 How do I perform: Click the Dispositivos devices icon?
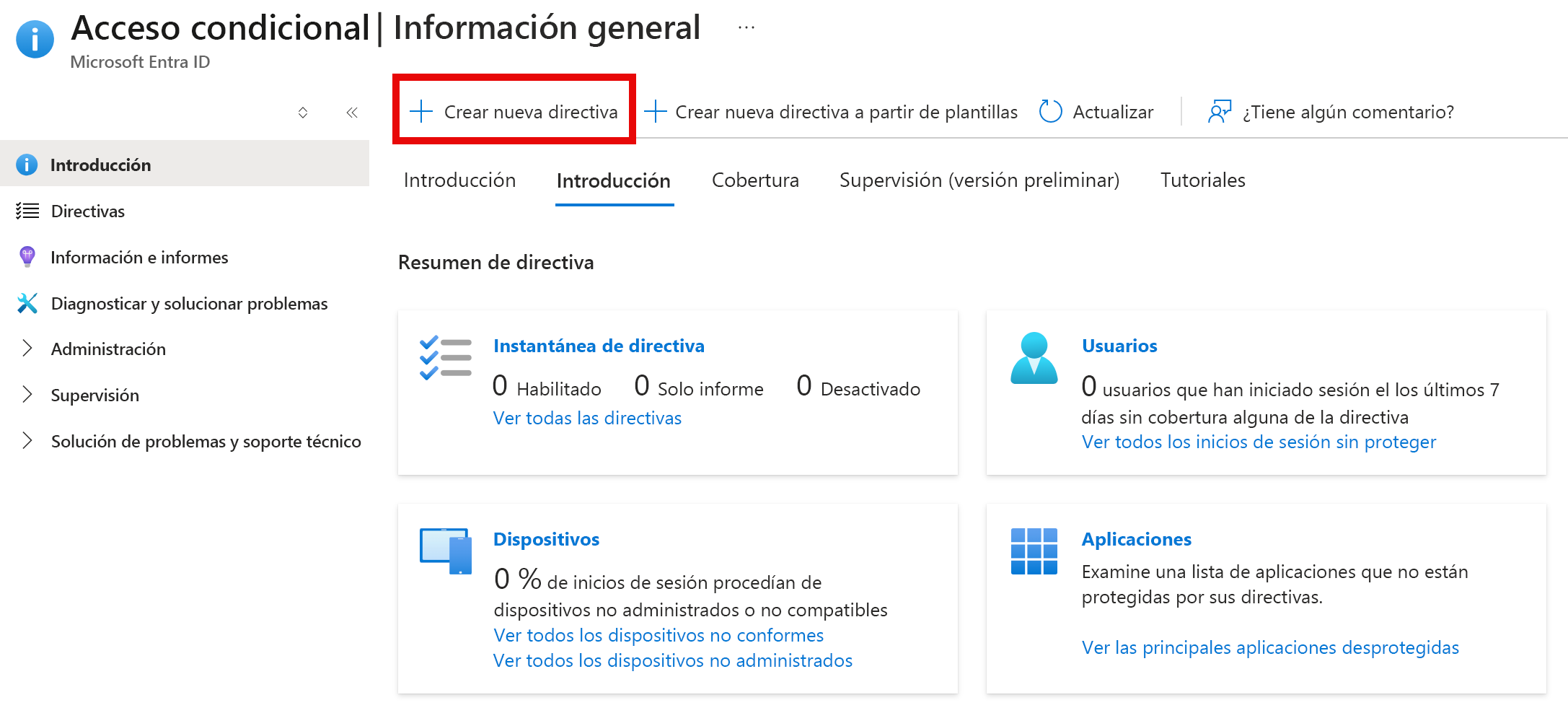(x=446, y=551)
